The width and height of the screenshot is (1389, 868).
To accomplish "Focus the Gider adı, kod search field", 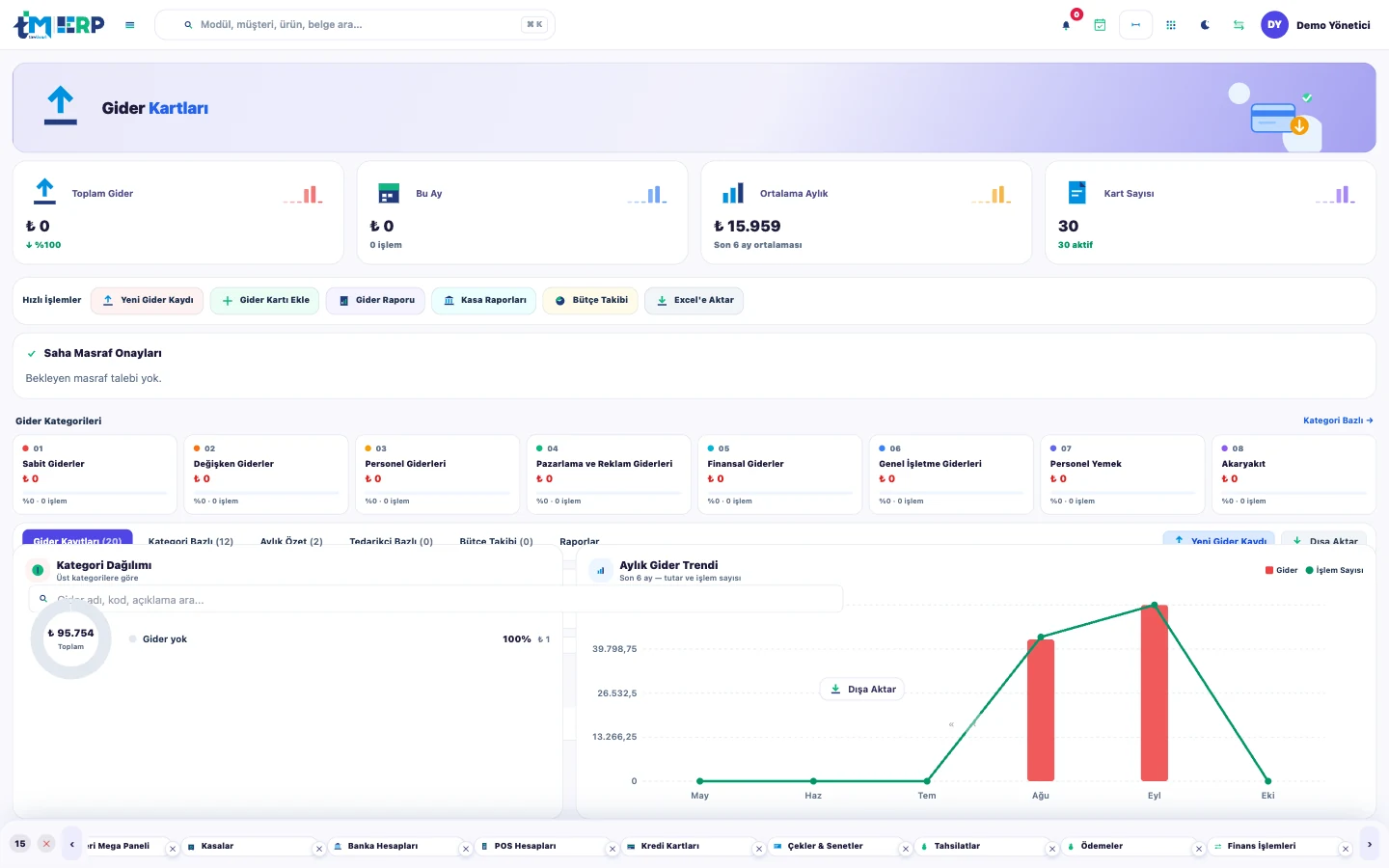I will click(436, 599).
